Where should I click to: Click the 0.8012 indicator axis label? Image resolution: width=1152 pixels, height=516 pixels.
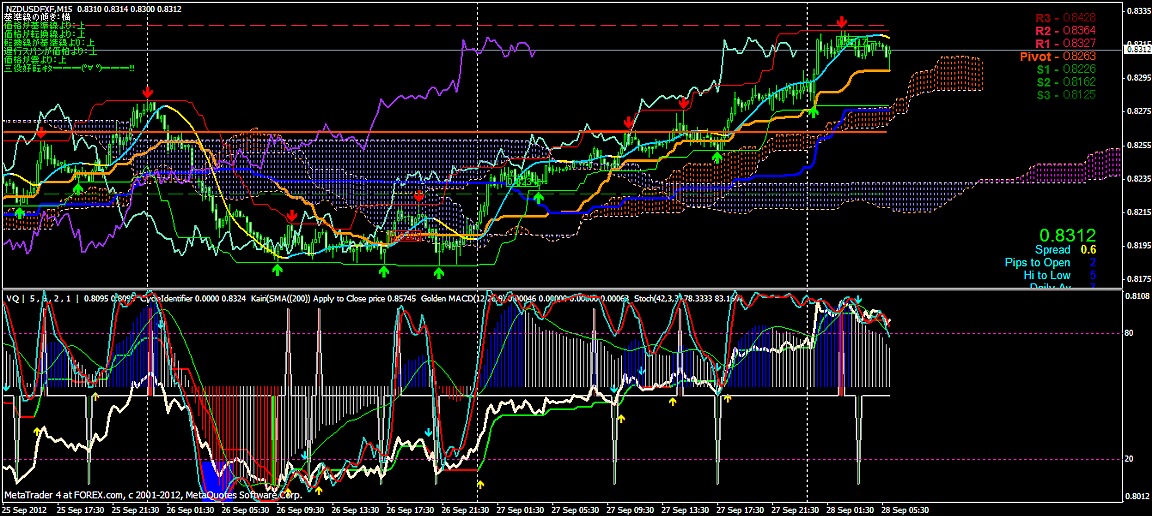pyautogui.click(x=1139, y=496)
